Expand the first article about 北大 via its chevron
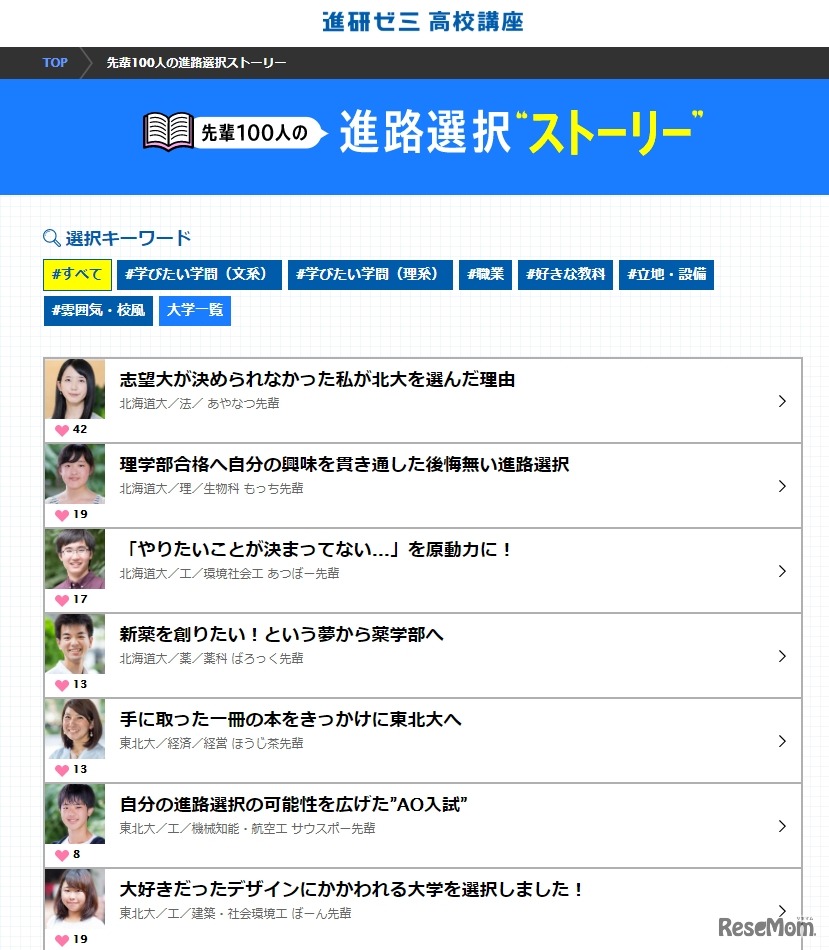The height and width of the screenshot is (950, 829). [783, 401]
